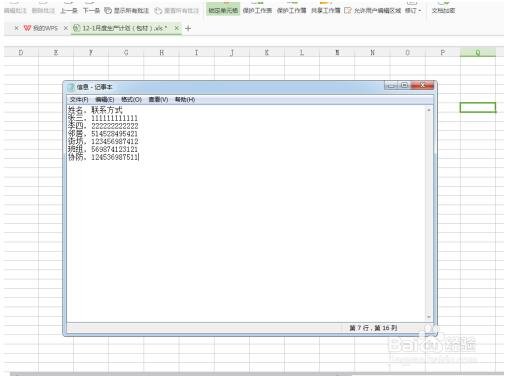Select column L header in WPS
This screenshot has height=376, width=505.
point(302,52)
